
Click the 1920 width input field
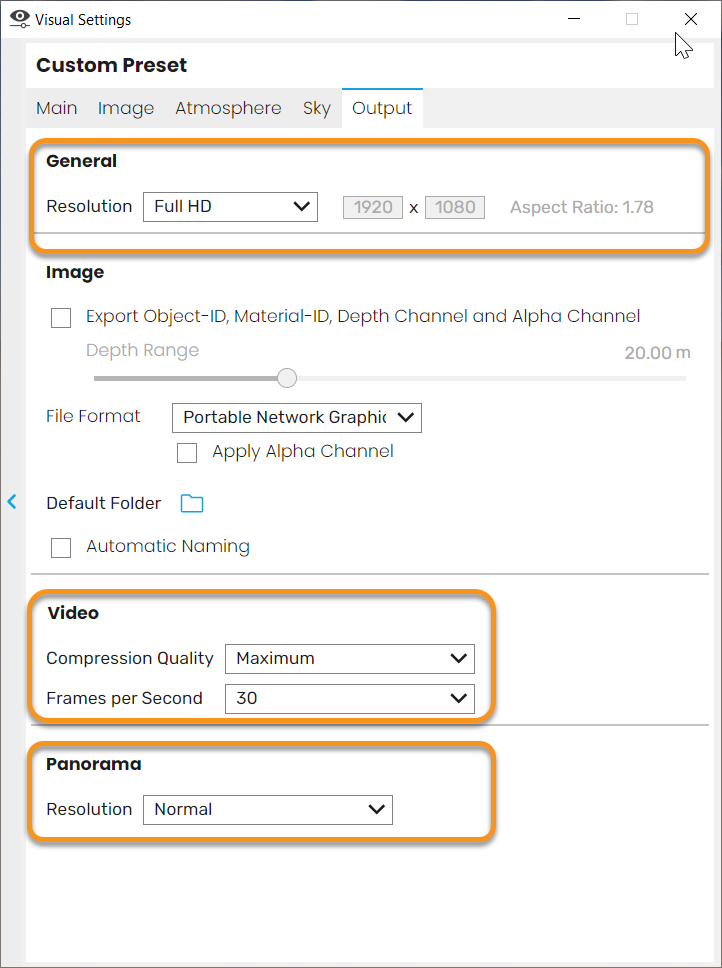tap(373, 207)
